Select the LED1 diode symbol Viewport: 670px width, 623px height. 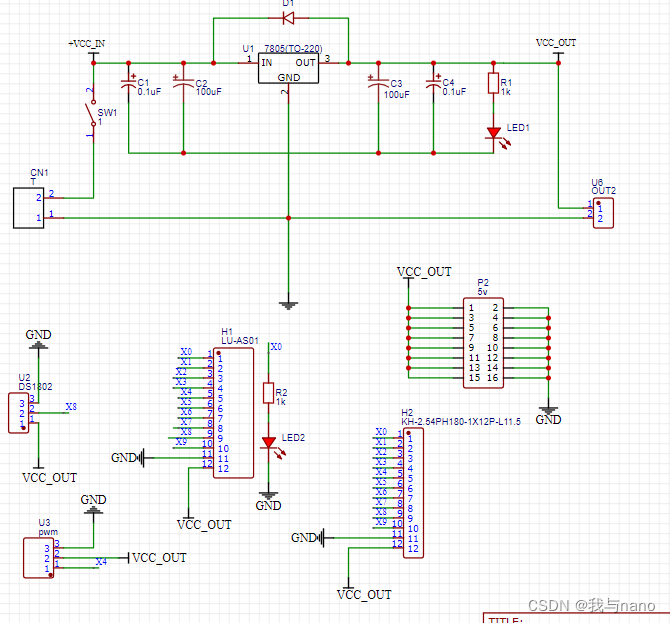coord(497,137)
